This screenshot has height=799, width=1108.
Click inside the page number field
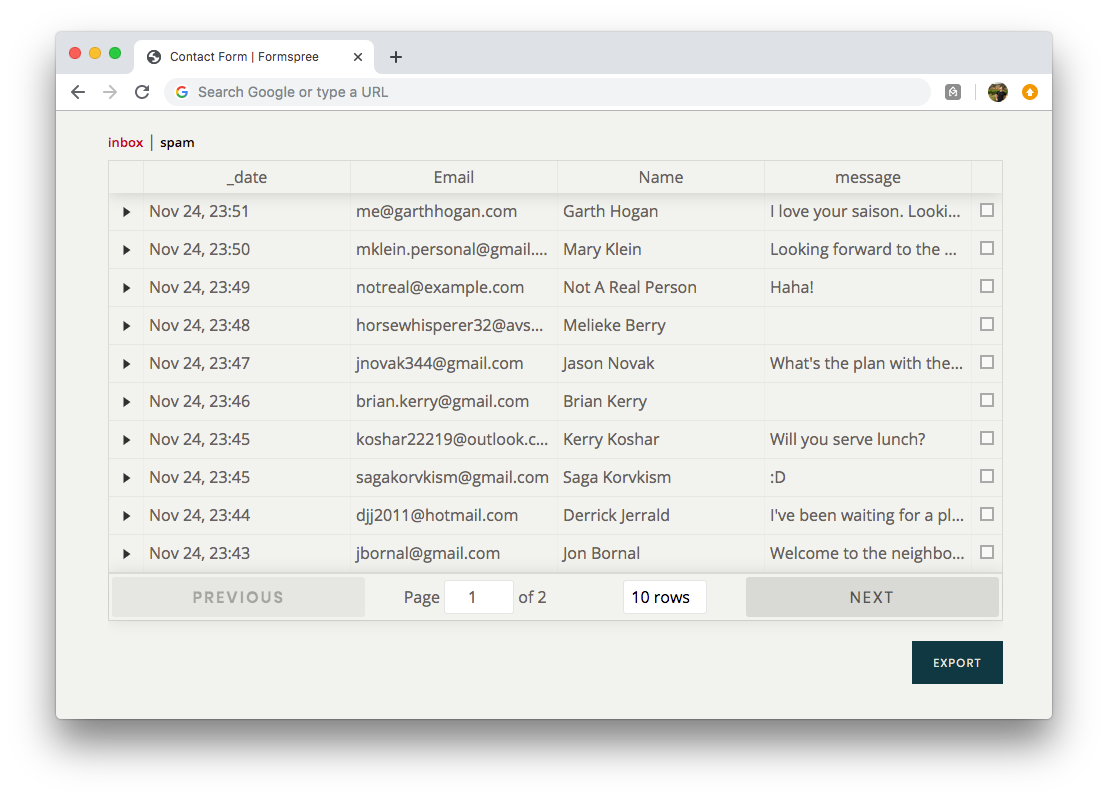coord(478,596)
